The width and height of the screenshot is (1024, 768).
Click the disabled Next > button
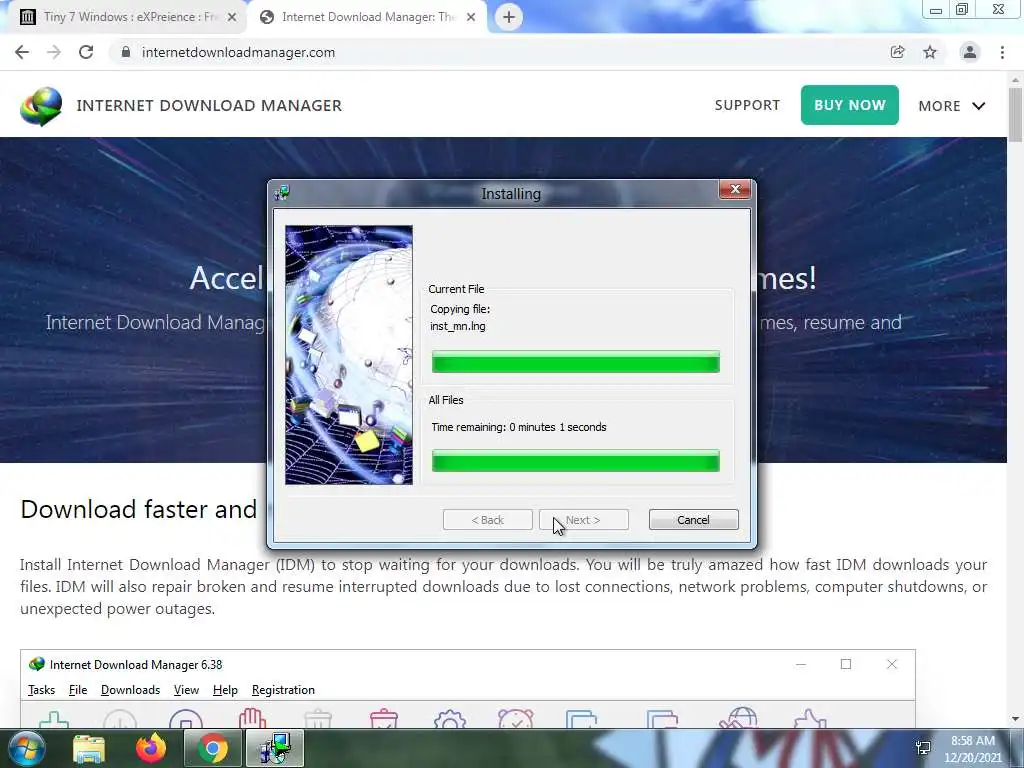(x=584, y=520)
